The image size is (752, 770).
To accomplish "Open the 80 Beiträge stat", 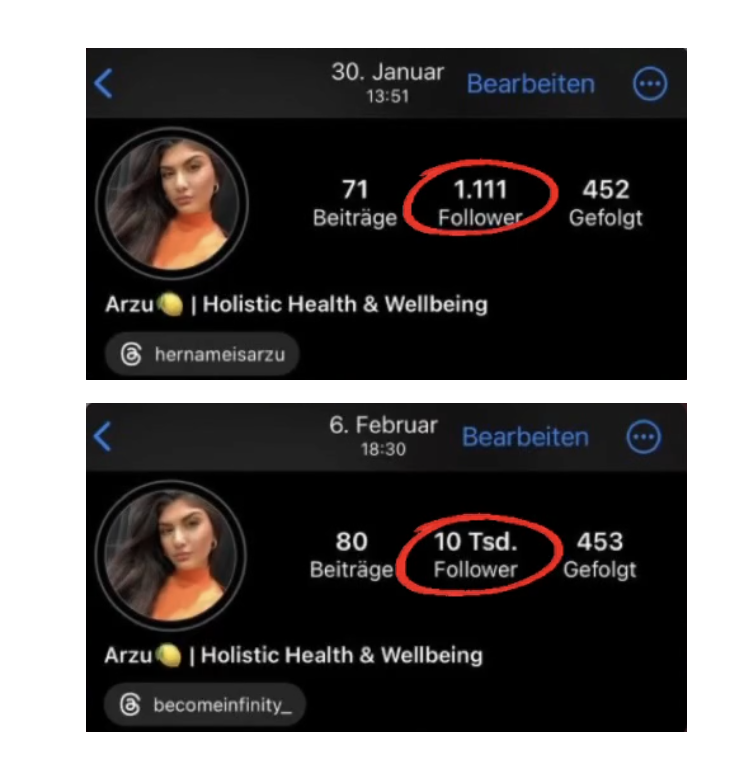I will click(352, 555).
